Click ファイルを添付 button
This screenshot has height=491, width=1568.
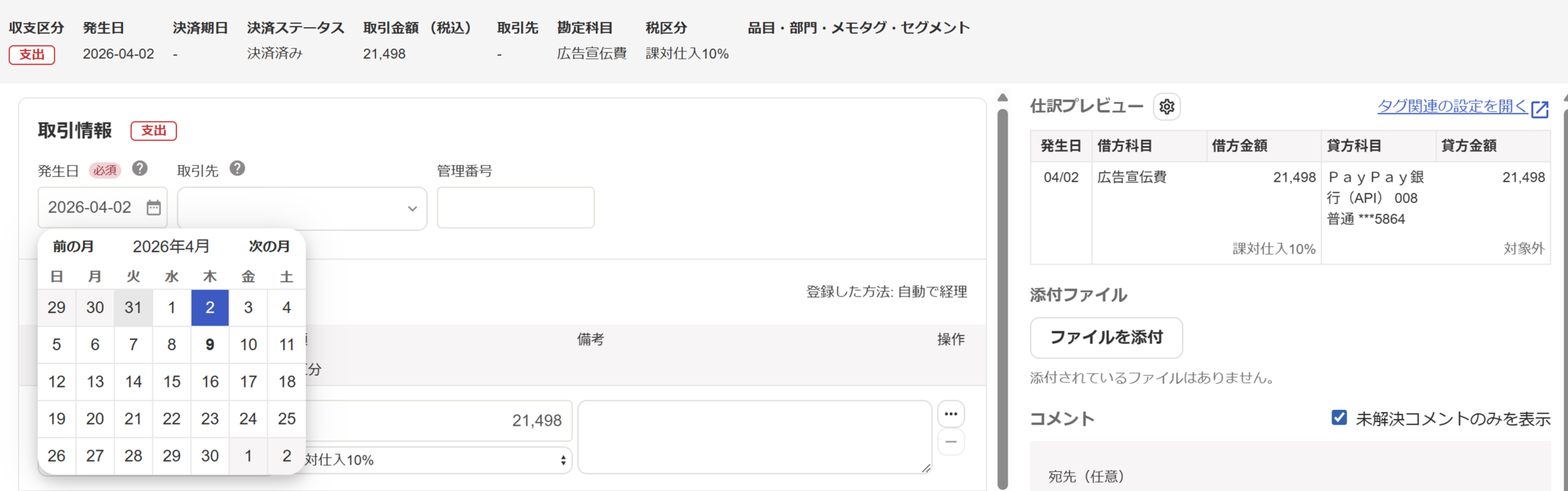click(x=1106, y=337)
